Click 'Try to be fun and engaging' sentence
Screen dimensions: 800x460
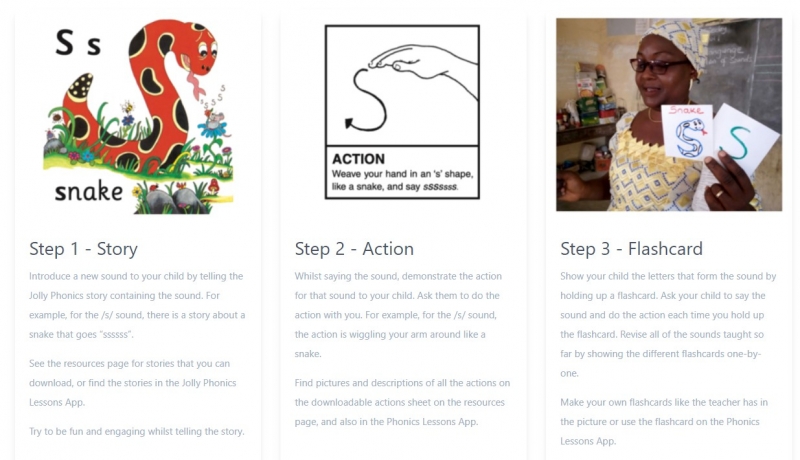tap(137, 431)
